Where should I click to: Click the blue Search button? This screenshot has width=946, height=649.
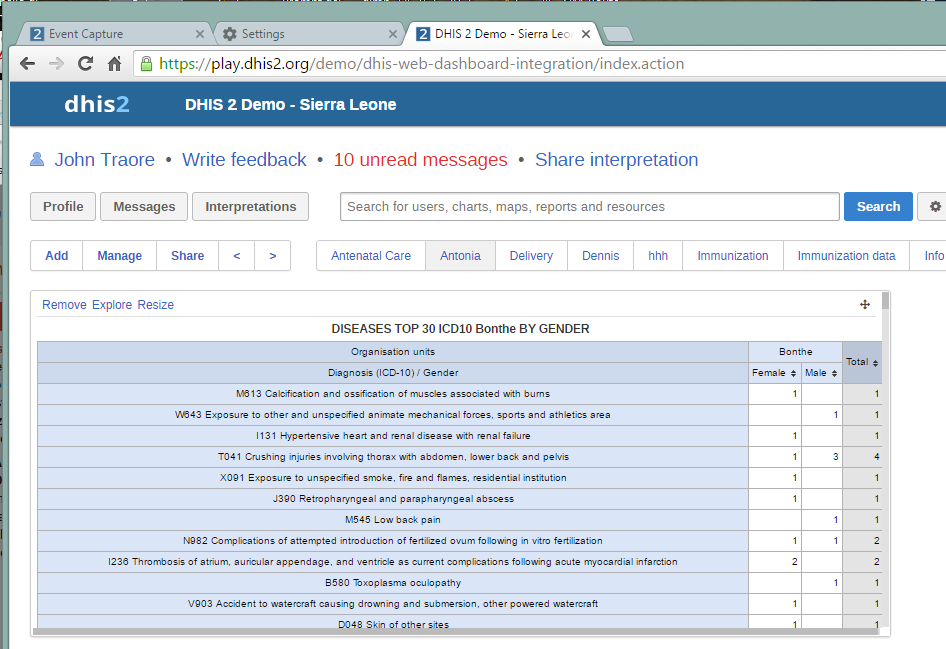pyautogui.click(x=878, y=207)
